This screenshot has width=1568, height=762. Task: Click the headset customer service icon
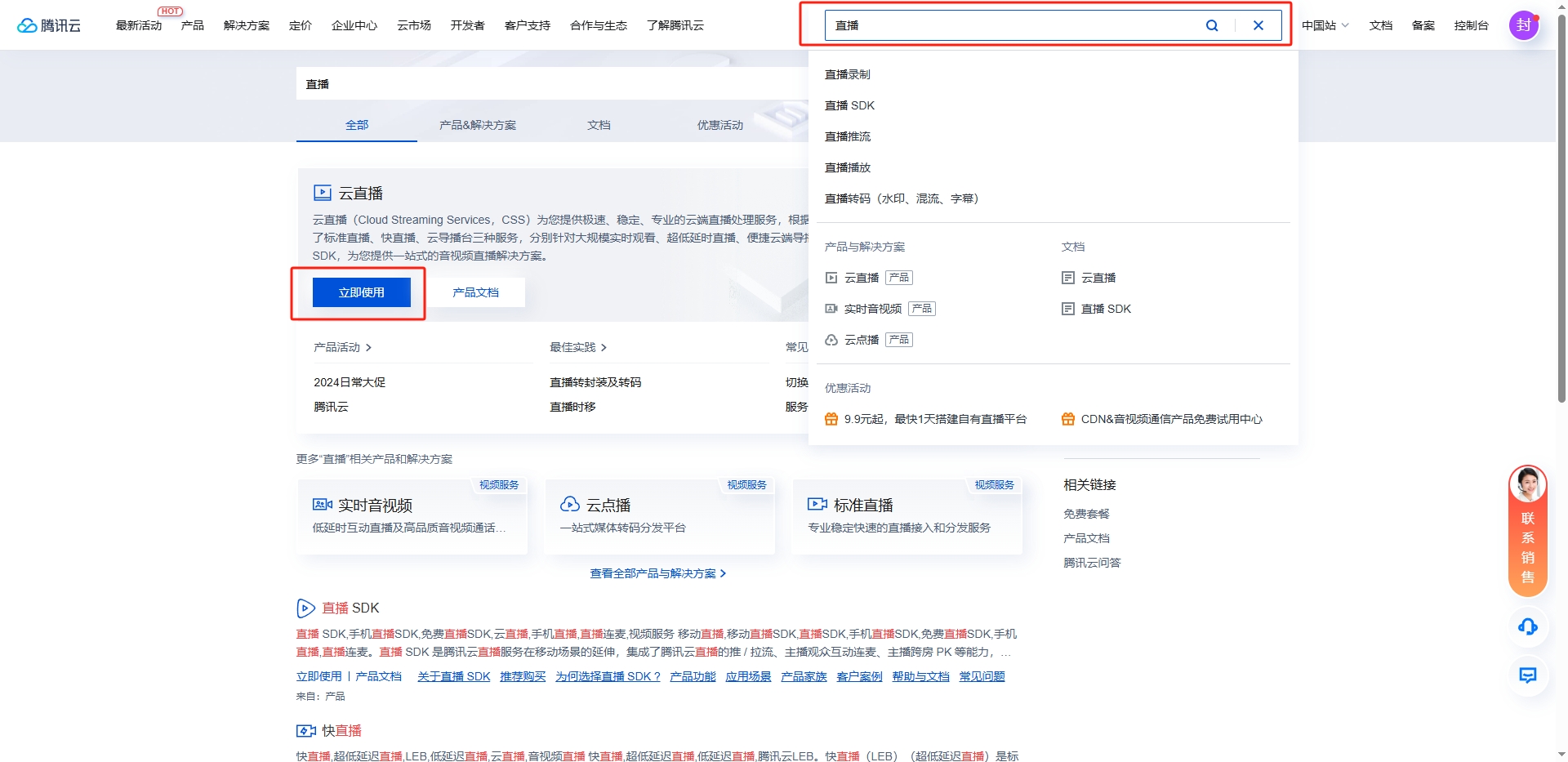pos(1528,626)
